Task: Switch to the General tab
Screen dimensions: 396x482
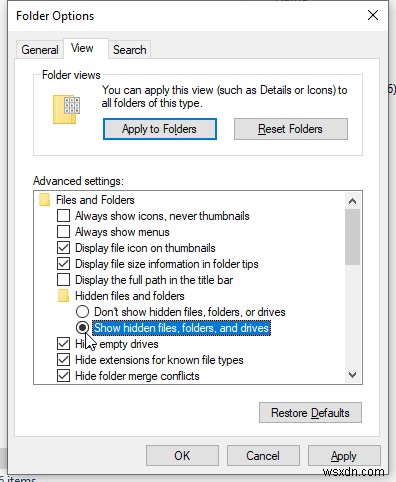Action: click(40, 50)
